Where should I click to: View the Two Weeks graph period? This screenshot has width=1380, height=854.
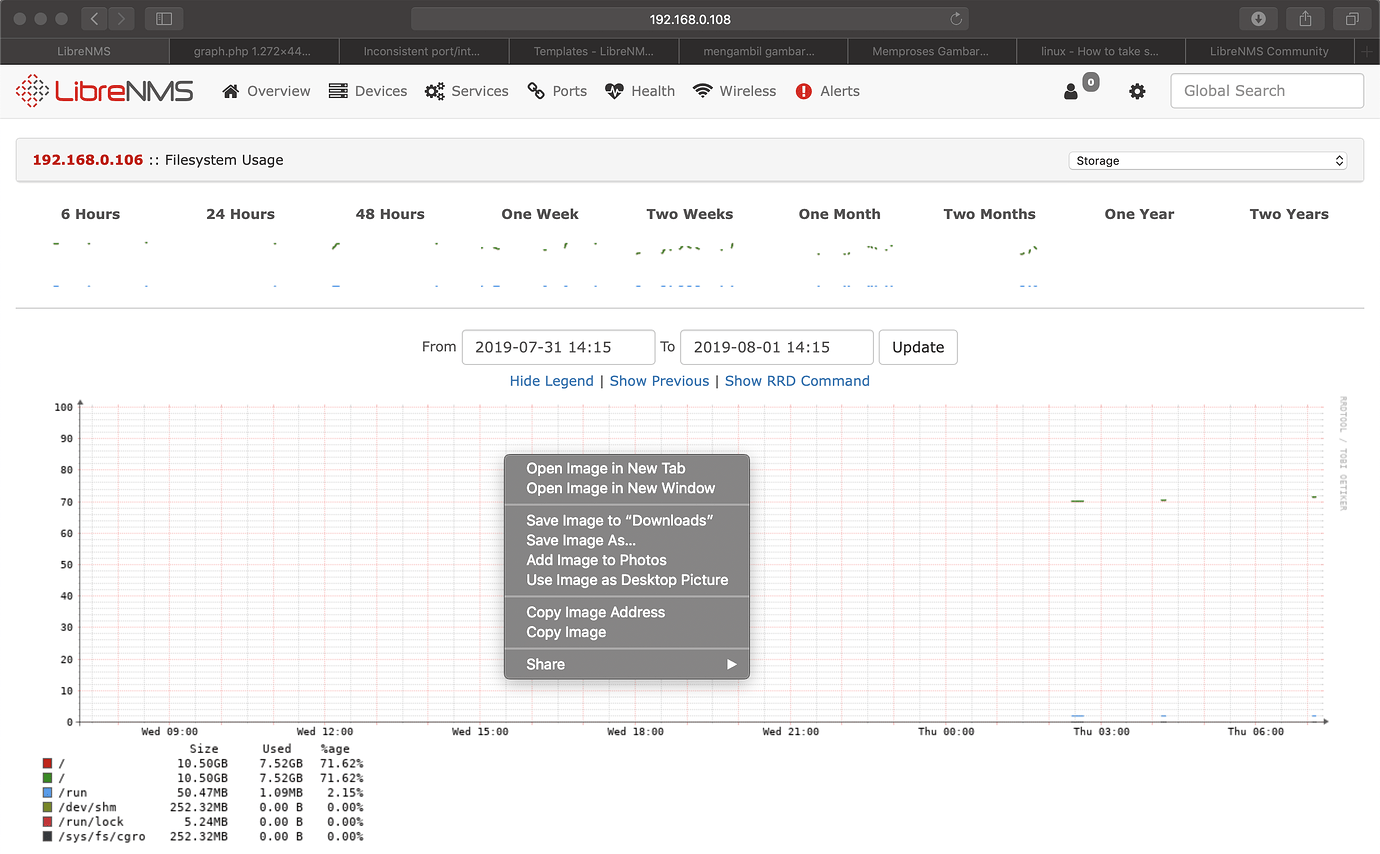click(689, 214)
